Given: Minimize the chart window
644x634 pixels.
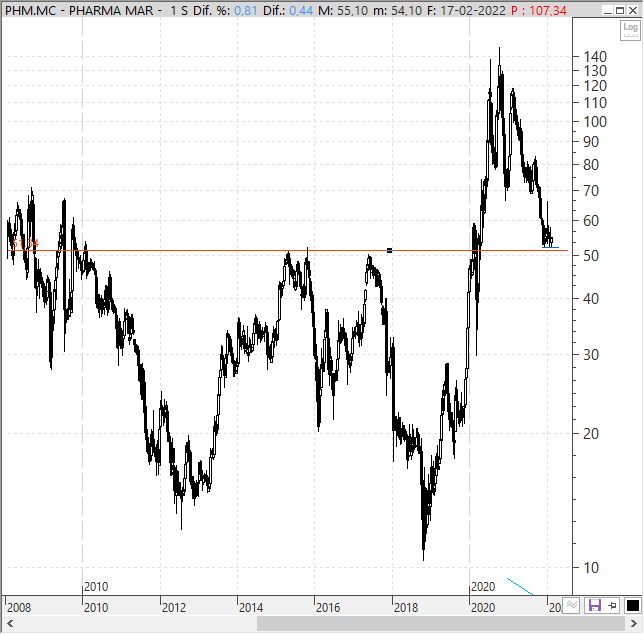Looking at the screenshot, I should [608, 10].
